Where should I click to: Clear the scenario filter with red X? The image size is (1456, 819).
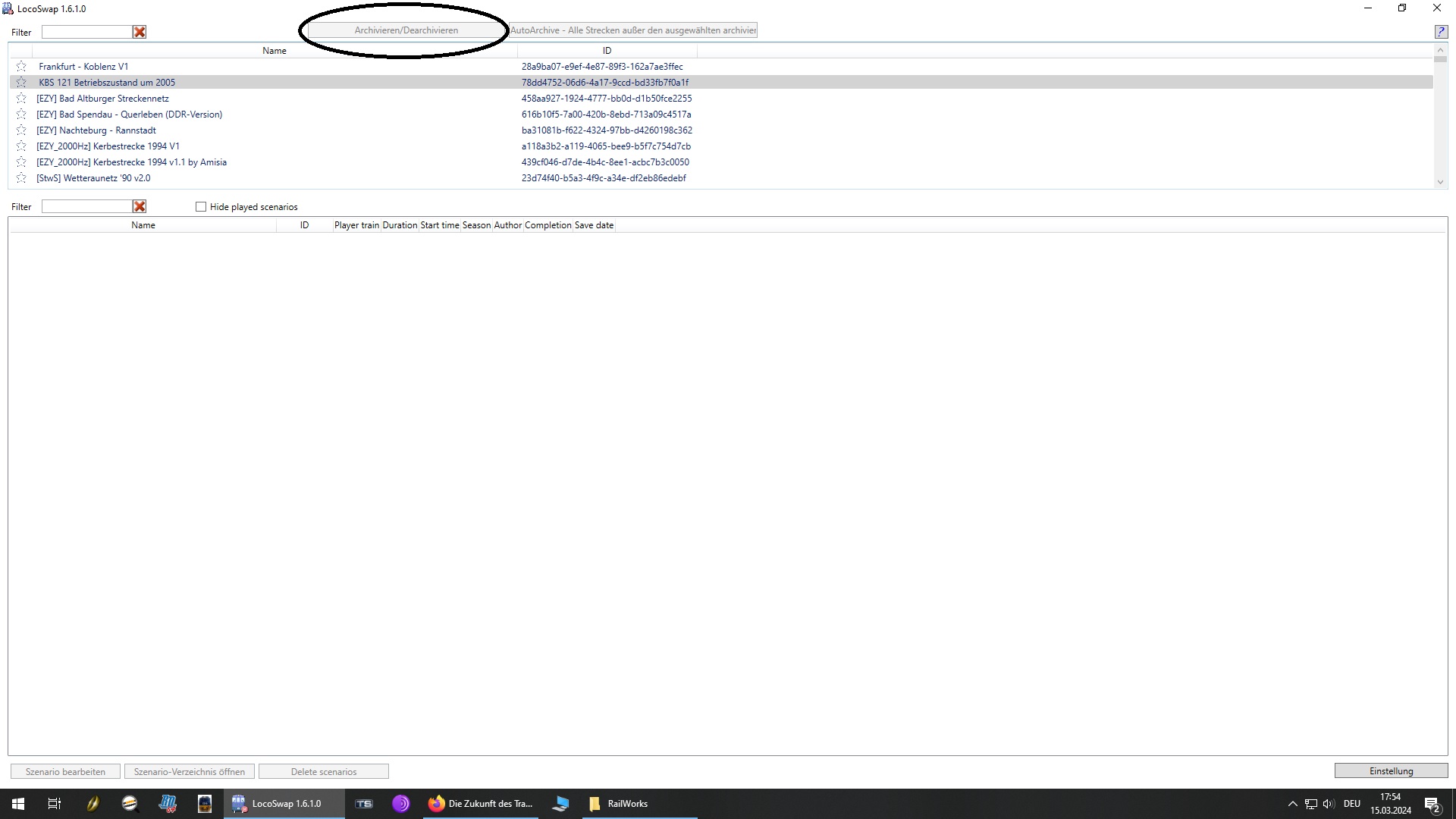(x=140, y=206)
